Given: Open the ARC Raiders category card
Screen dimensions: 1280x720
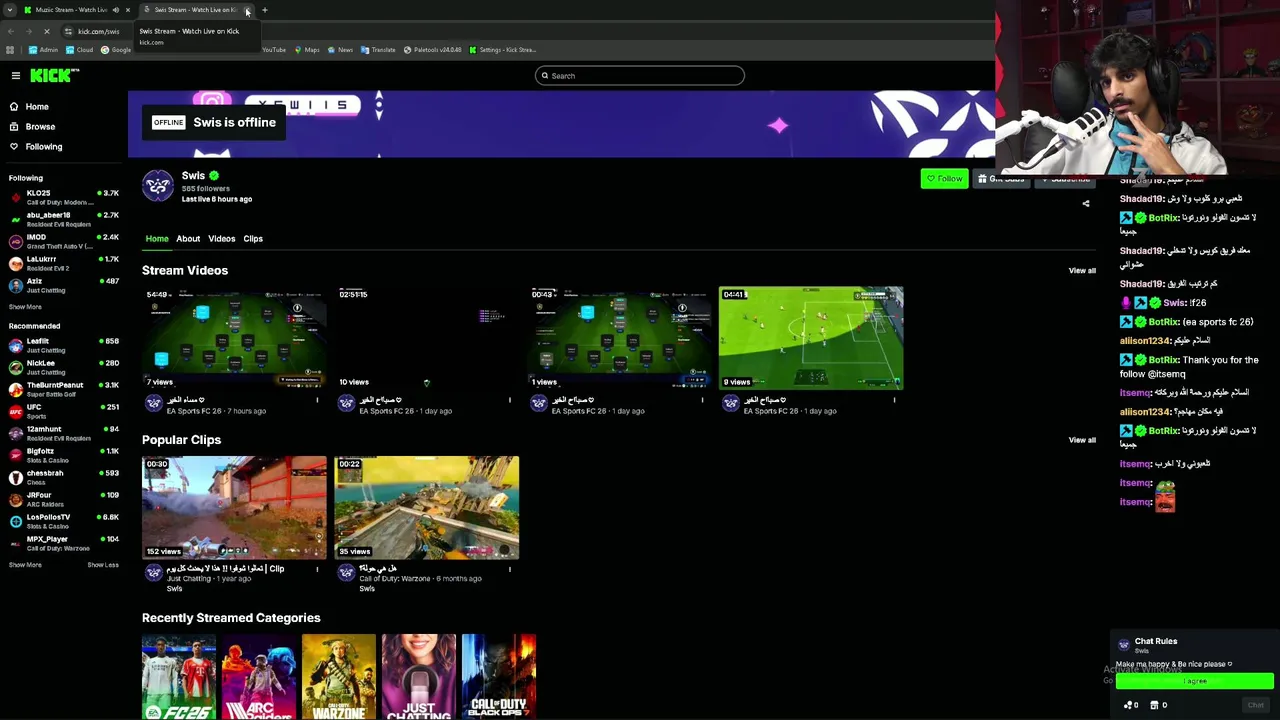Looking at the screenshot, I should pyautogui.click(x=259, y=677).
